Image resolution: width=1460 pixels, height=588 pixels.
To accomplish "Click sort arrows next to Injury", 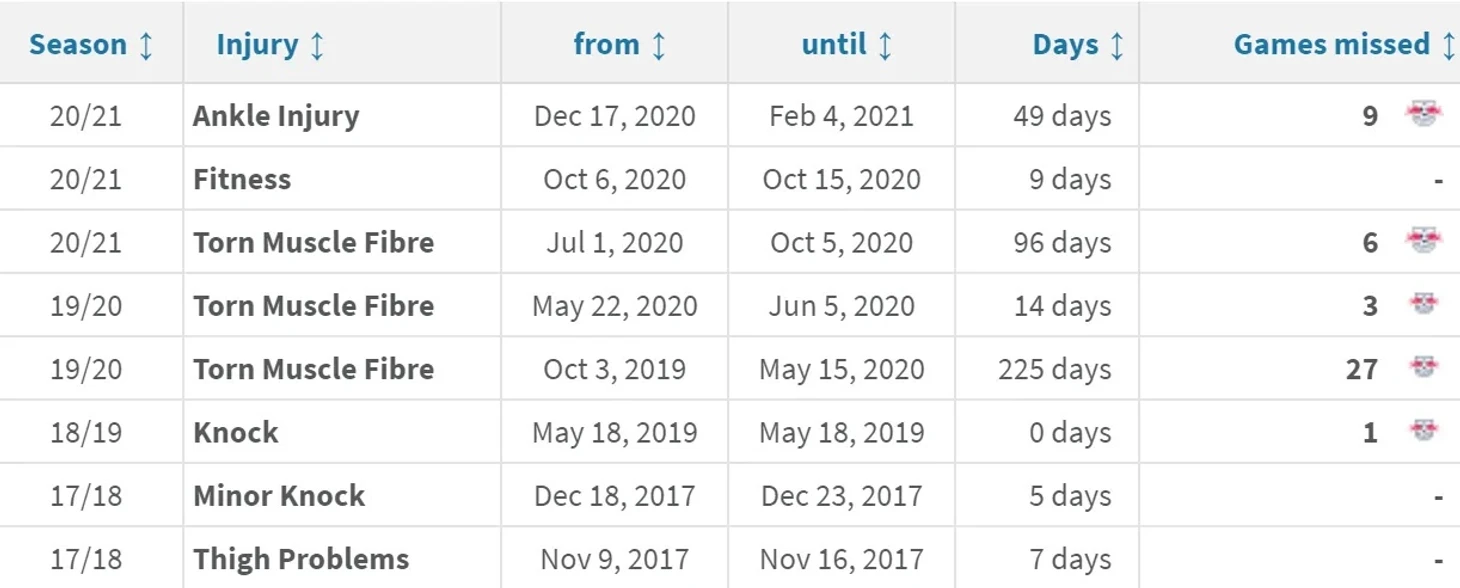I will (317, 45).
